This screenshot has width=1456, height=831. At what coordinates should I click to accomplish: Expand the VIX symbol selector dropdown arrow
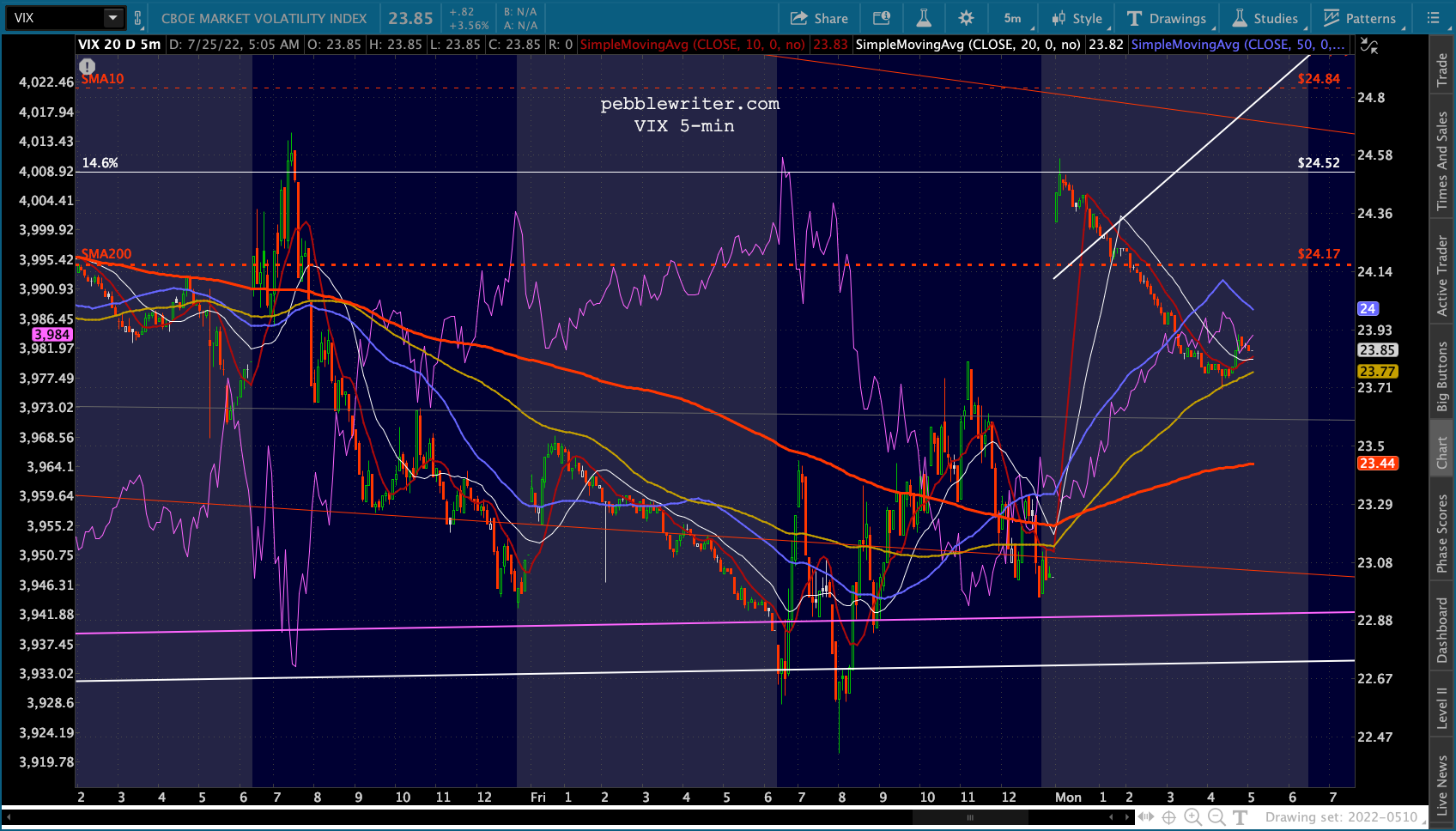112,18
